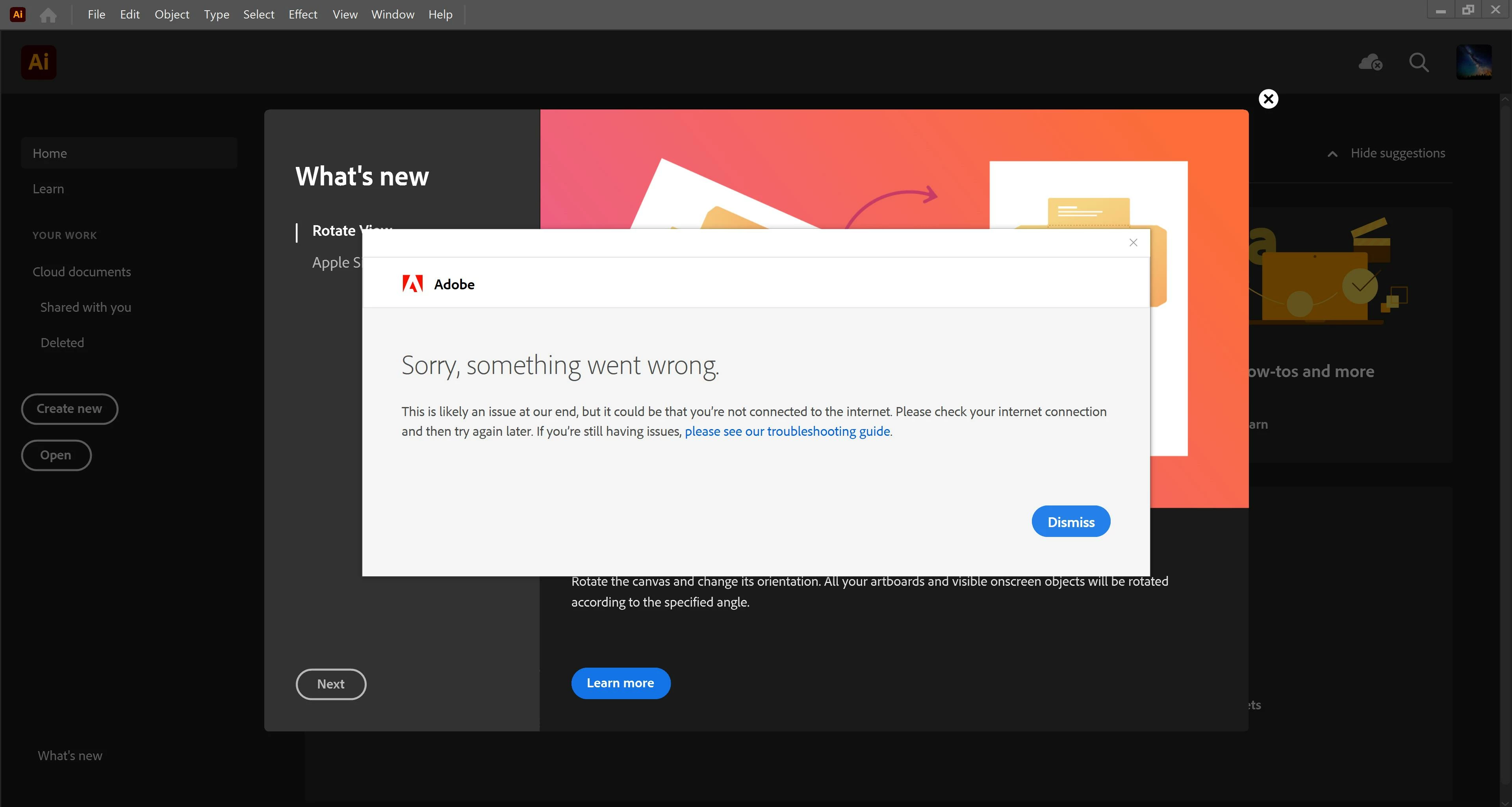Click the Home icon in menu bar
Image resolution: width=1512 pixels, height=807 pixels.
click(48, 15)
